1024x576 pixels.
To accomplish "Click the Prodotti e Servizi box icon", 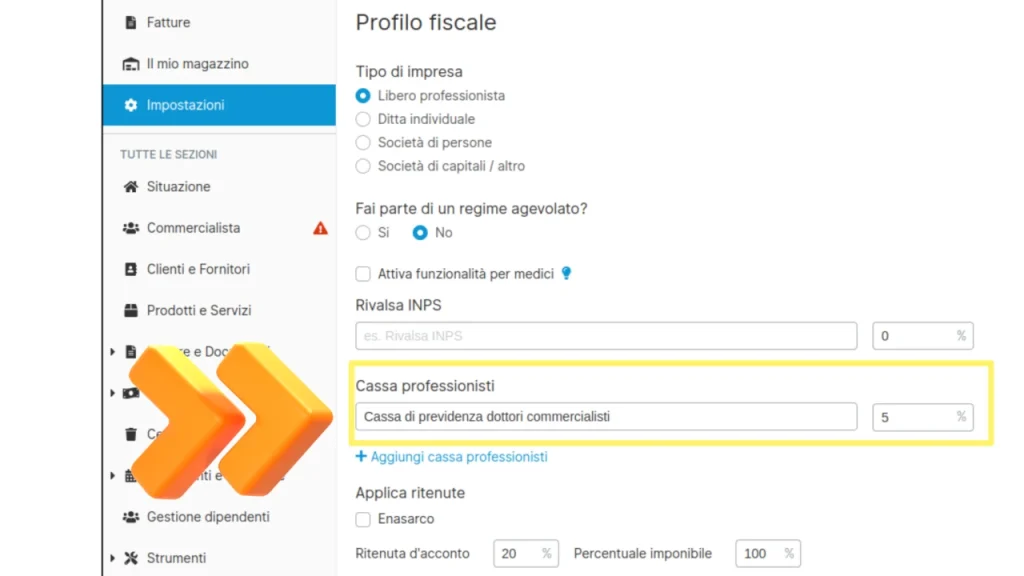I will coord(131,310).
